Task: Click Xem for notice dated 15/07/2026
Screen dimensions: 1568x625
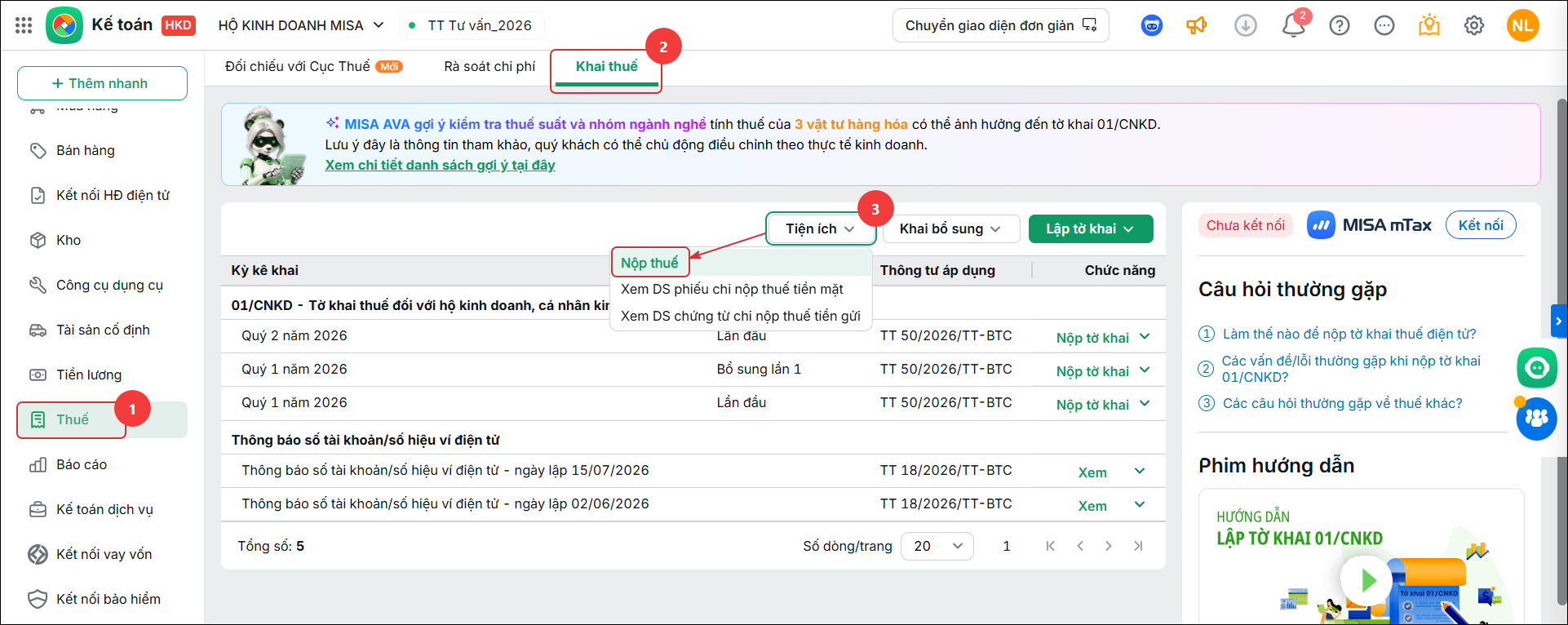Action: tap(1092, 472)
